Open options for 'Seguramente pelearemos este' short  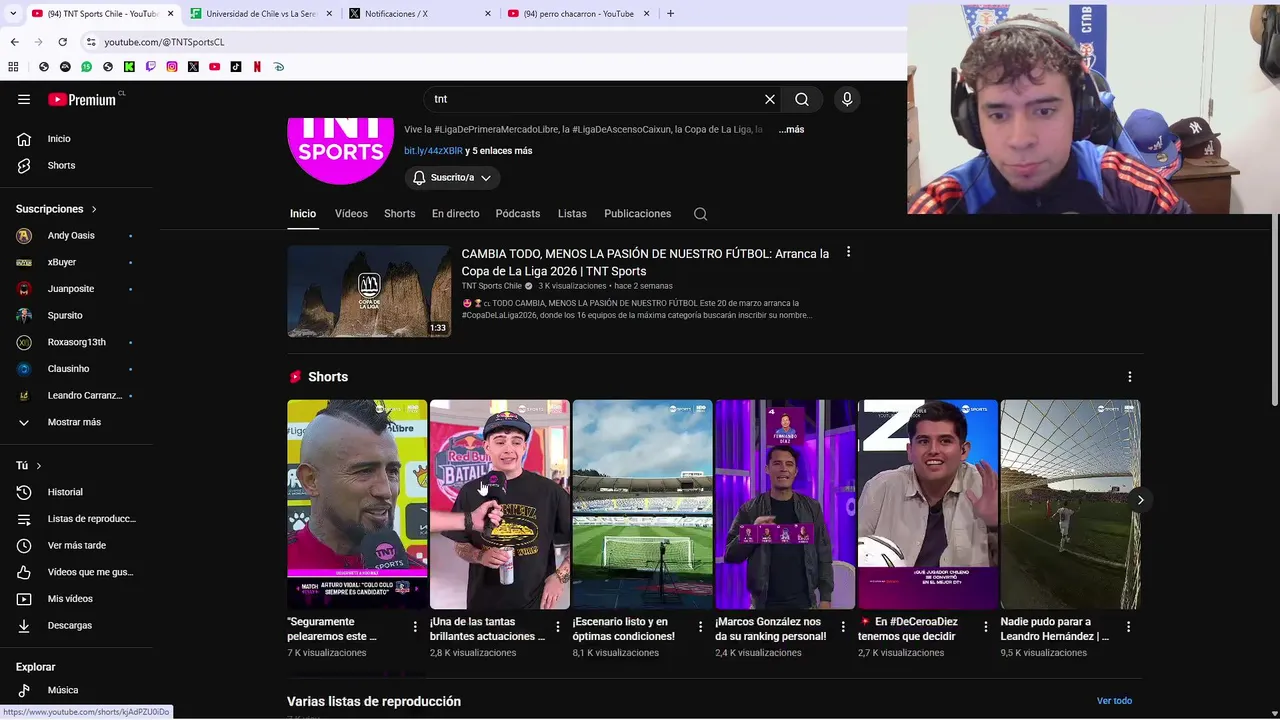[x=415, y=627]
